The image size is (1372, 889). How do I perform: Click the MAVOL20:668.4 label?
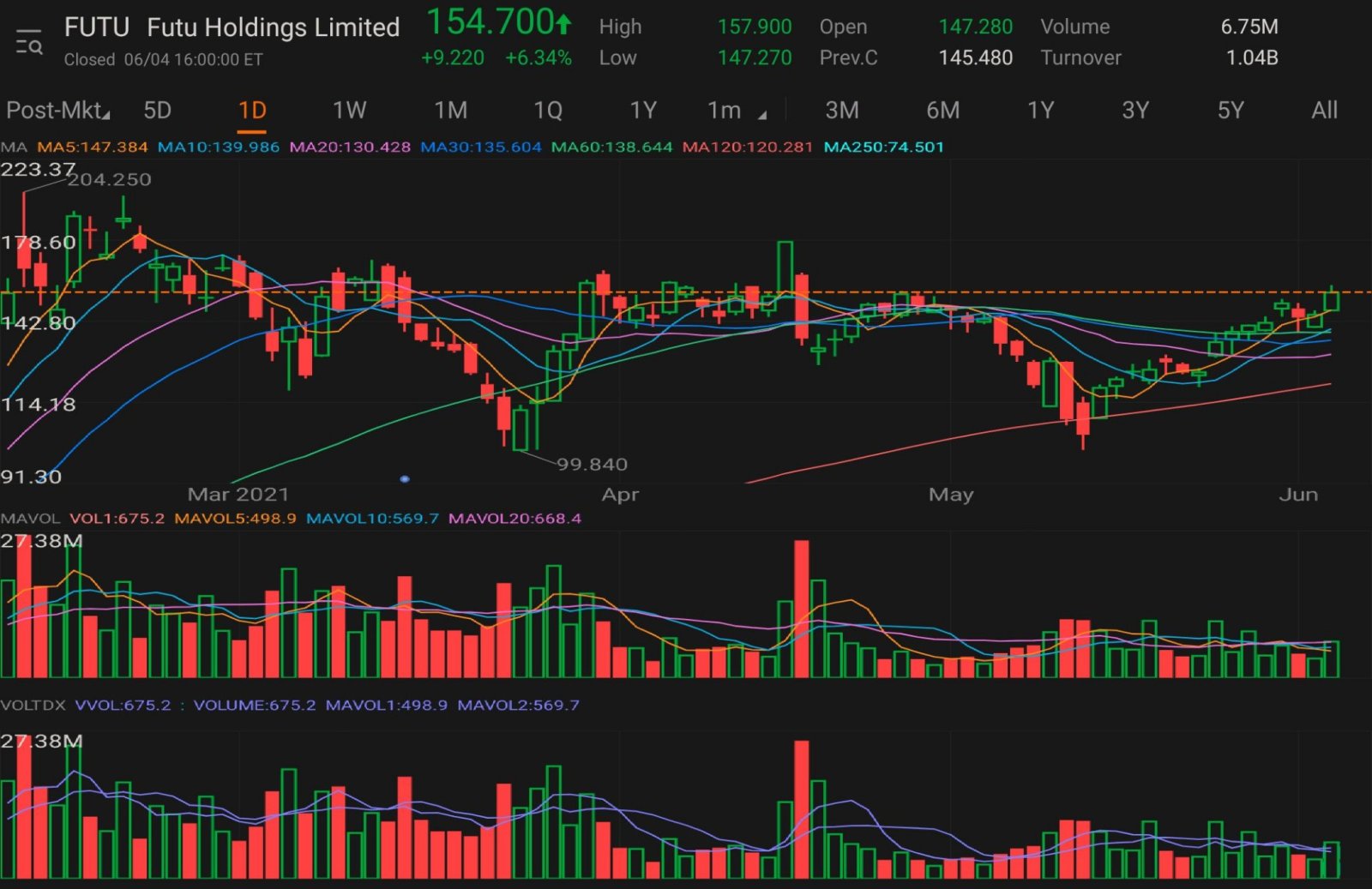[x=514, y=519]
